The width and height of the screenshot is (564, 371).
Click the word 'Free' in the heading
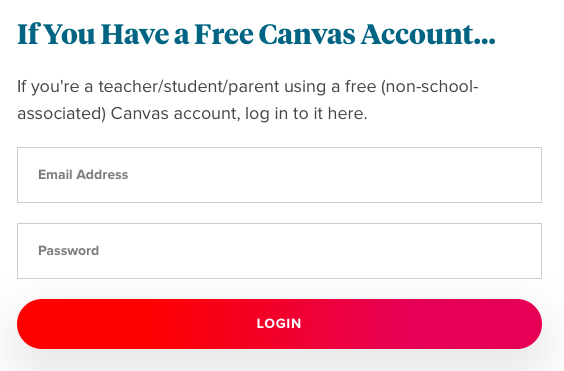(224, 35)
